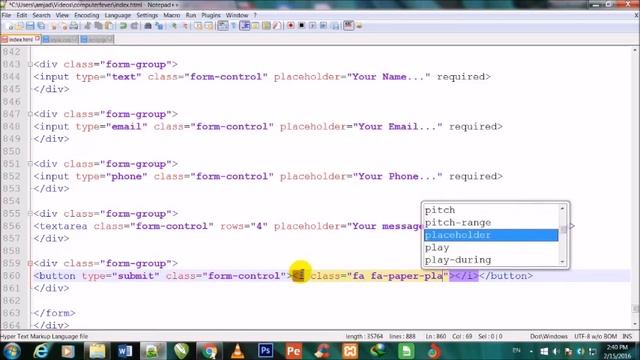The image size is (640, 360).
Task: Choose 'play-during' in the autocomplete list
Action: point(491,260)
